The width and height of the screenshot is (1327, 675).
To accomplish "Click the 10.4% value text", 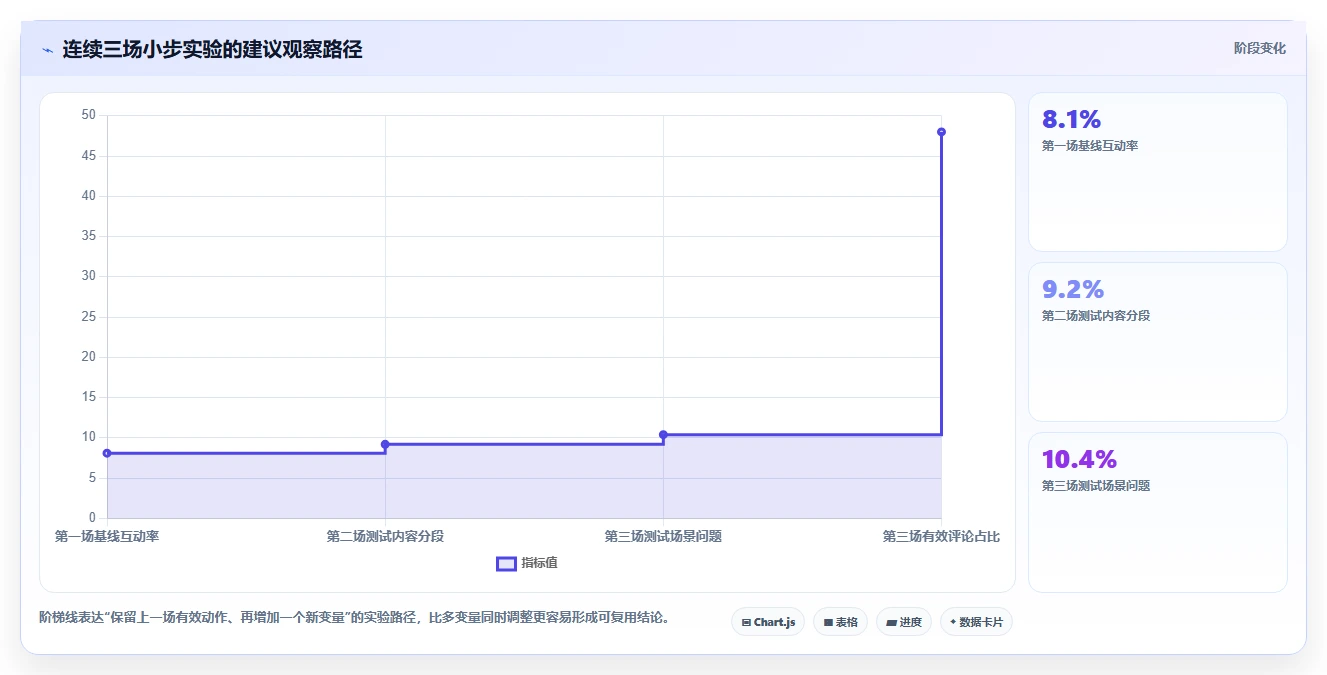I will coord(1079,460).
